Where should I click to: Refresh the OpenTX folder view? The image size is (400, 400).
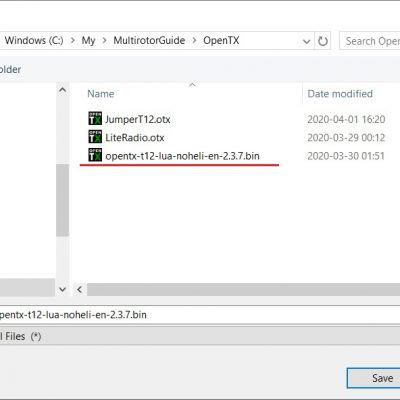pos(323,41)
